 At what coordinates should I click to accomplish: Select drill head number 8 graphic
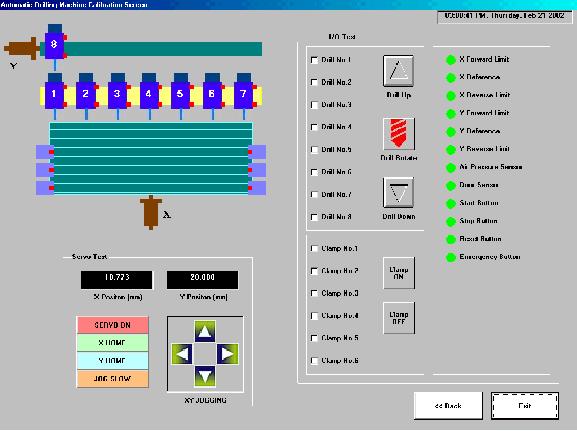point(55,44)
